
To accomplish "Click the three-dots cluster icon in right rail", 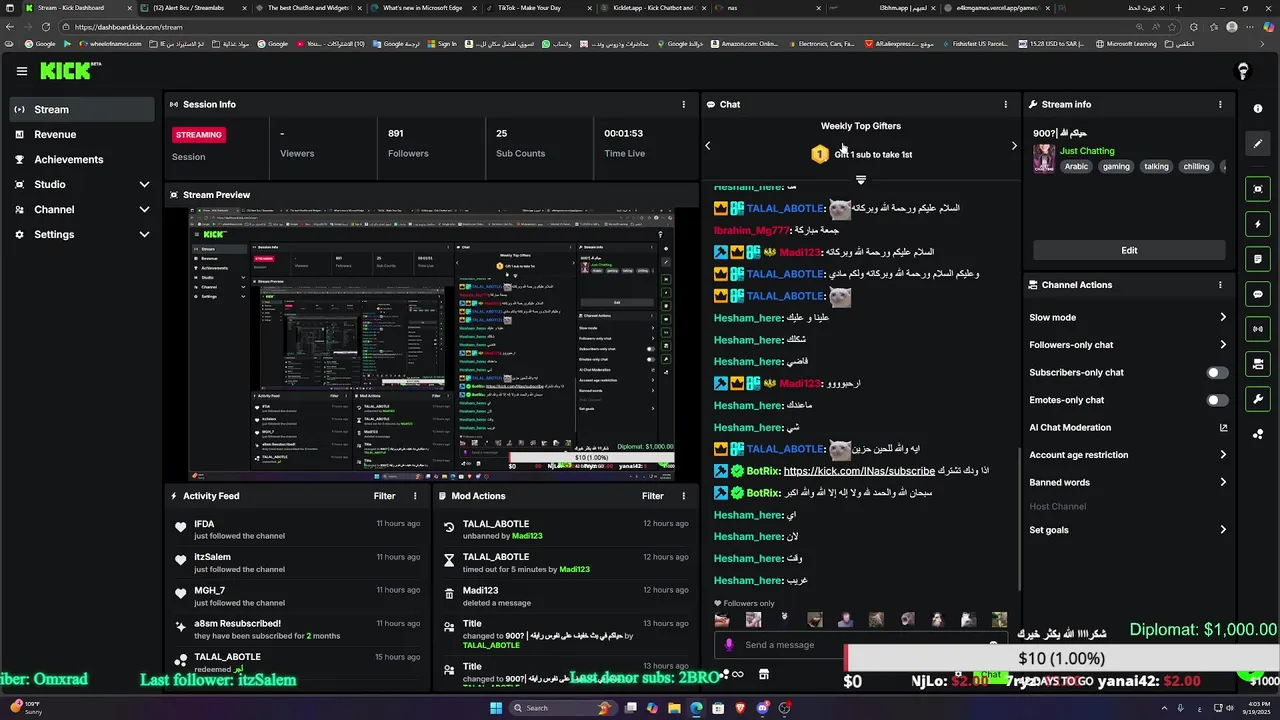I will (x=1258, y=434).
